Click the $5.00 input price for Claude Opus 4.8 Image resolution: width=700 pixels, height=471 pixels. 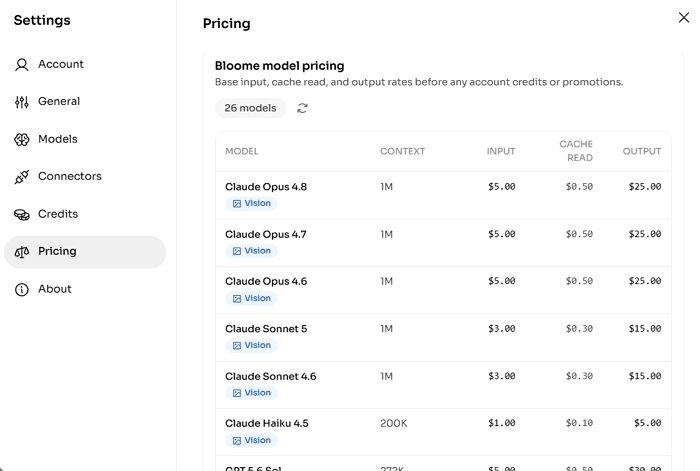click(x=502, y=187)
